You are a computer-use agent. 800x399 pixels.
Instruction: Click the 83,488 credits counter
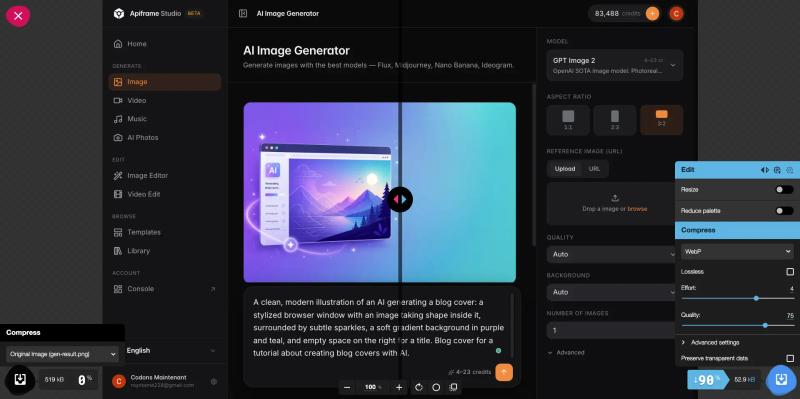[617, 14]
